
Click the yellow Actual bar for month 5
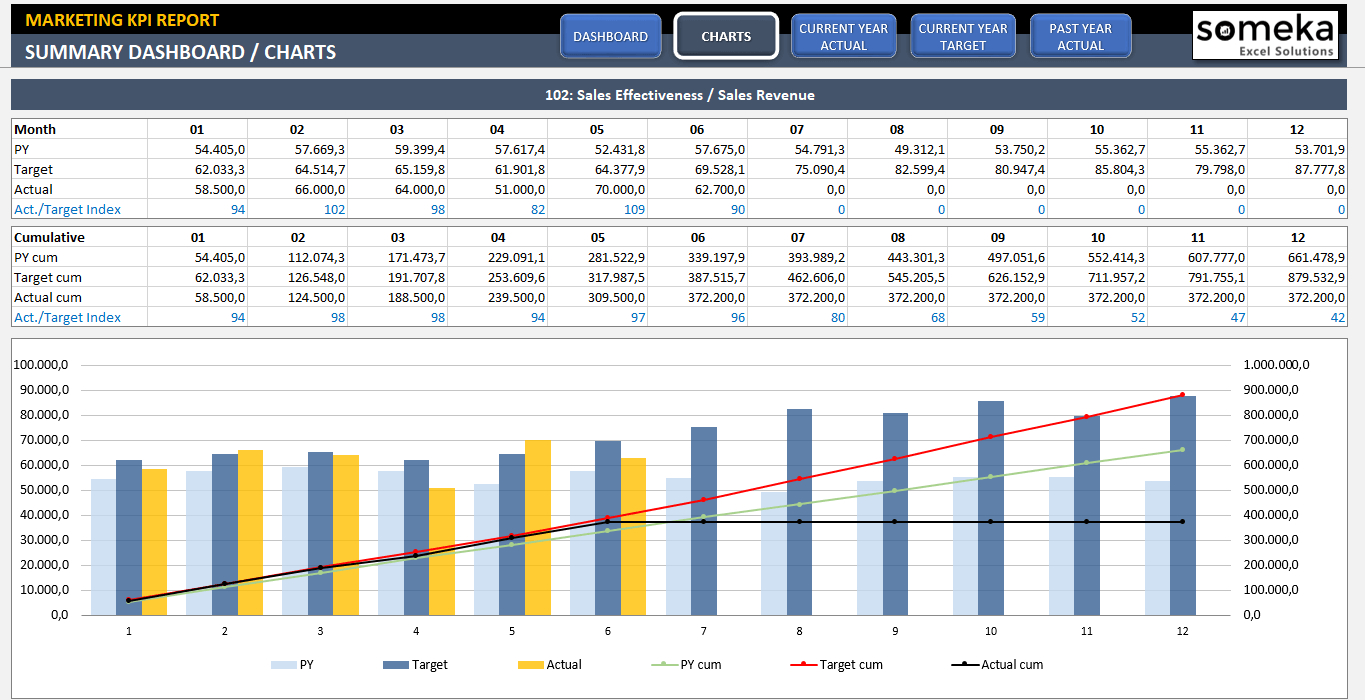[x=537, y=528]
